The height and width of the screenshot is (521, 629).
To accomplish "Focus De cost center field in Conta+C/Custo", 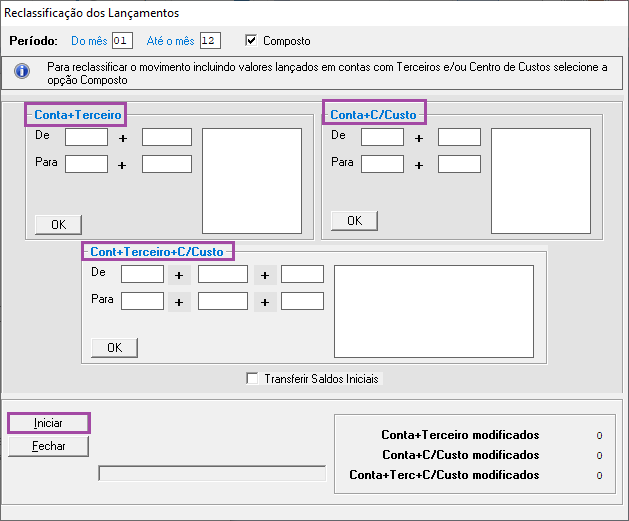I will 459,137.
